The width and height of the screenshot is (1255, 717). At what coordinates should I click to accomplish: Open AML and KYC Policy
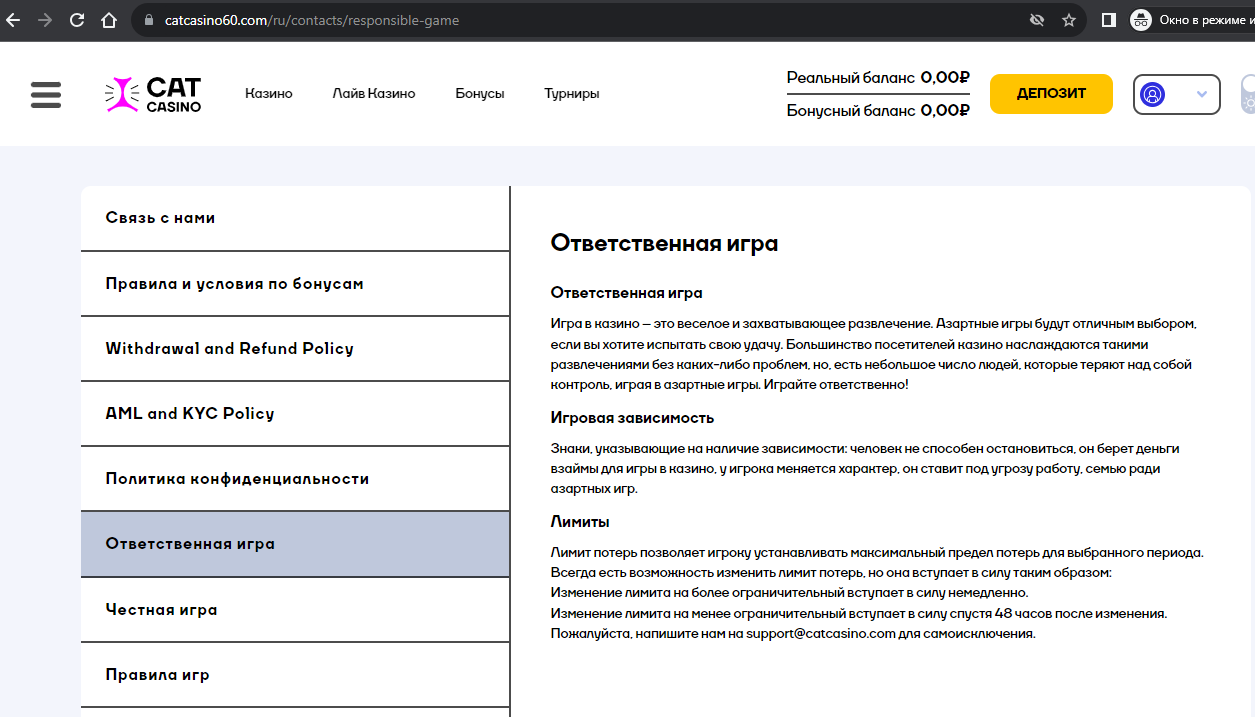(x=295, y=414)
